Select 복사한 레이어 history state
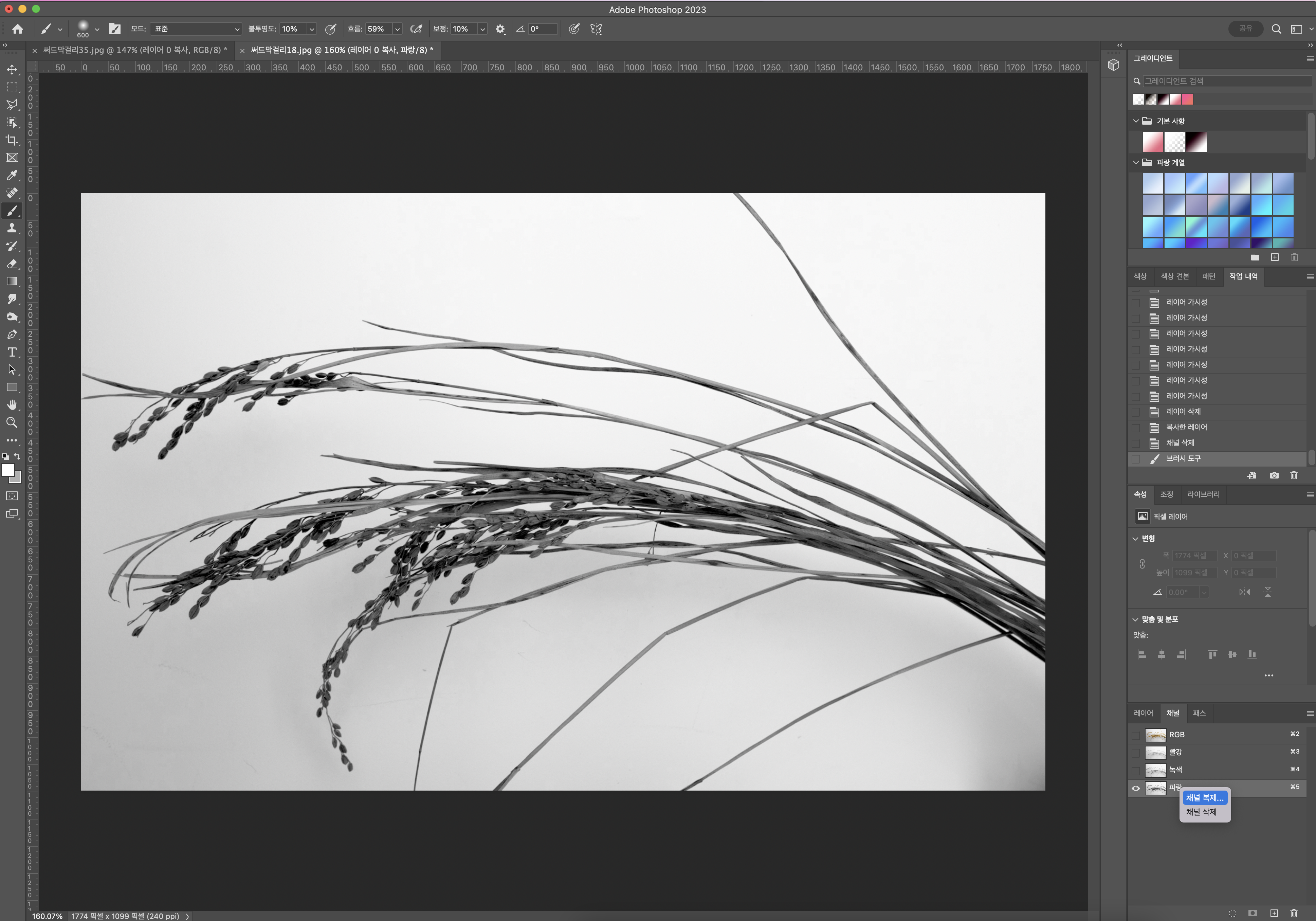 (x=1218, y=427)
